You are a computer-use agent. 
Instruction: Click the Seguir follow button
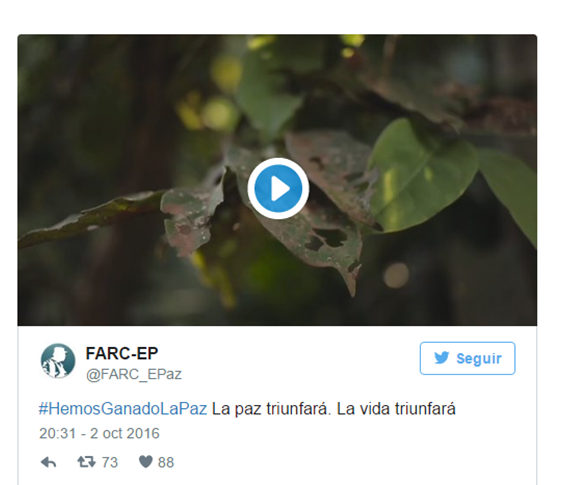[467, 358]
